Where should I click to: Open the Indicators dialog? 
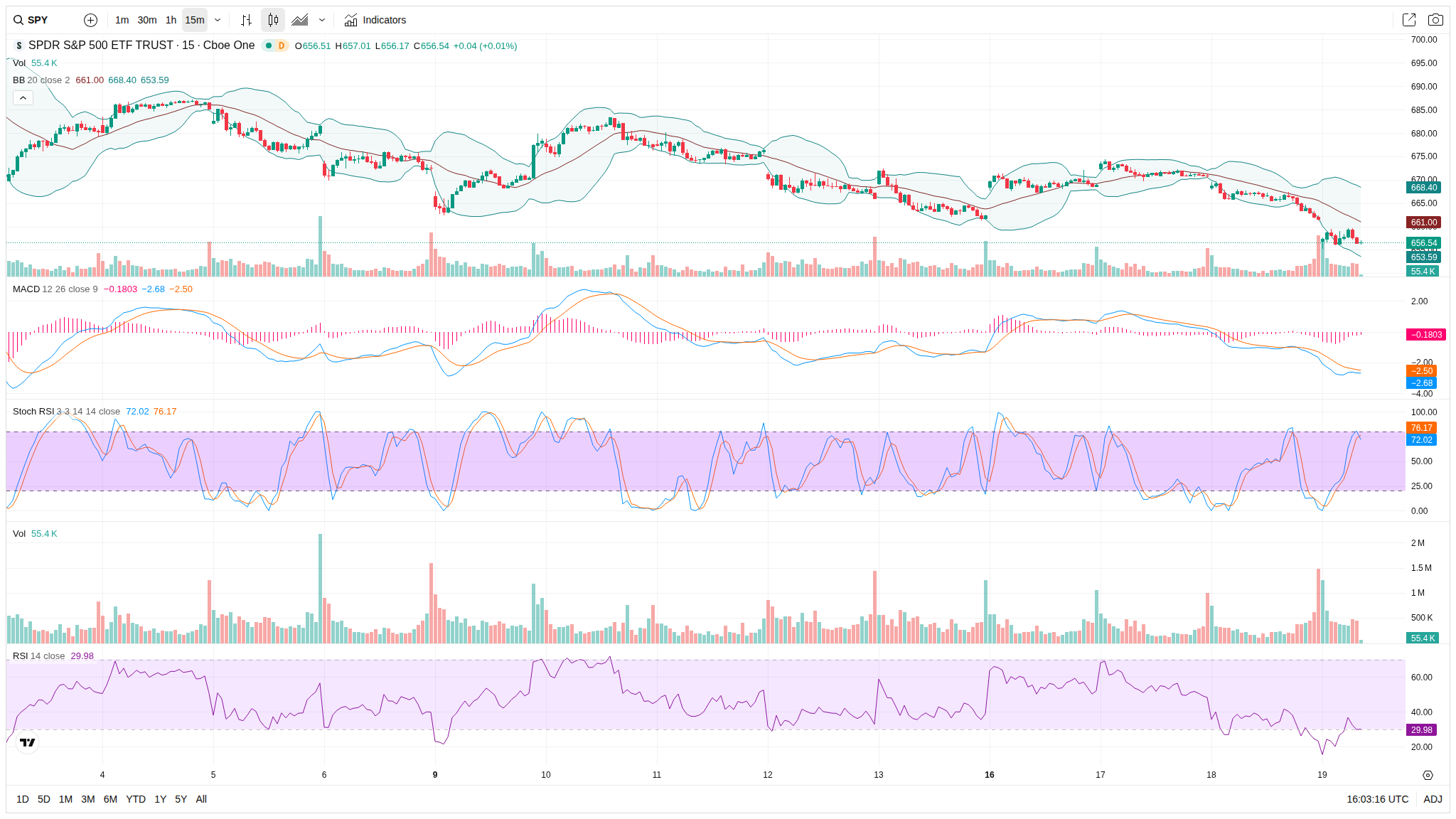pos(375,20)
